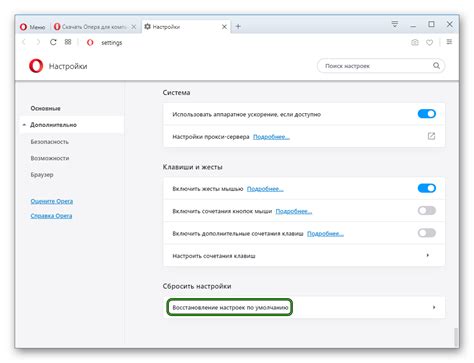Open Подробнее link for proxy settings

[271, 137]
